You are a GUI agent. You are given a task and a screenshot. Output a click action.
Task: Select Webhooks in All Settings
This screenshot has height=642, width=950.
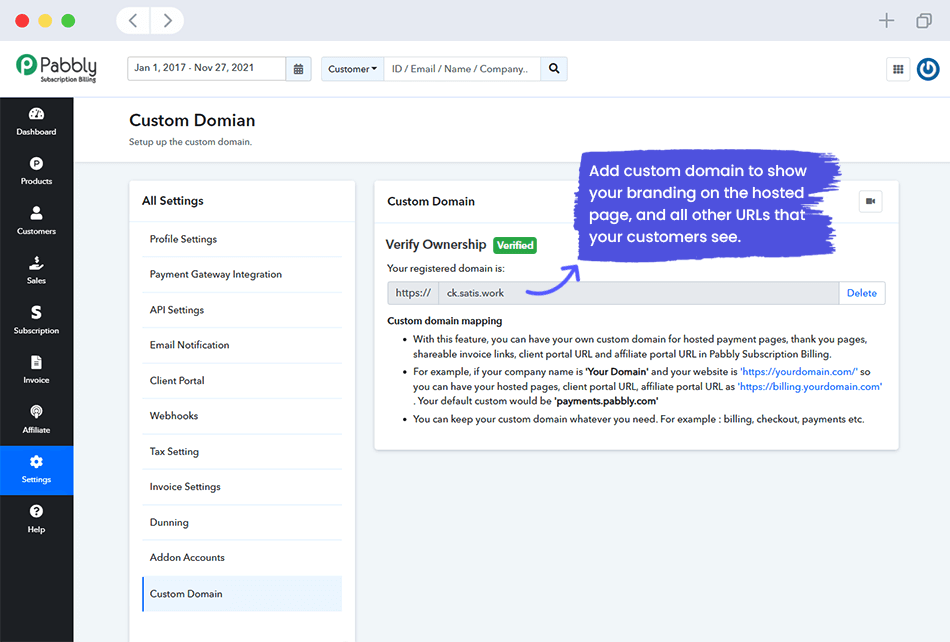click(x=176, y=415)
